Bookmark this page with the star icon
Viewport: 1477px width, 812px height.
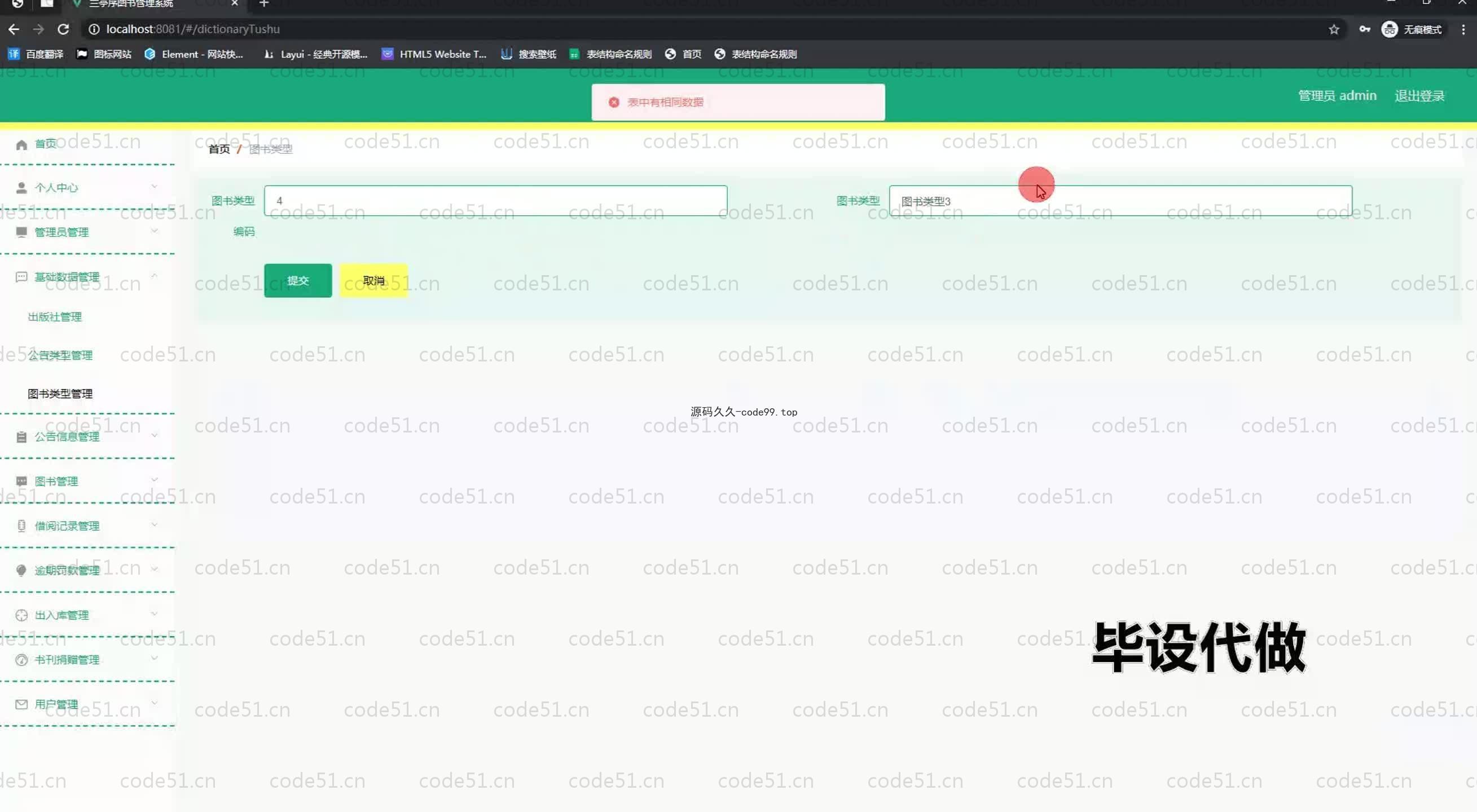pyautogui.click(x=1334, y=29)
